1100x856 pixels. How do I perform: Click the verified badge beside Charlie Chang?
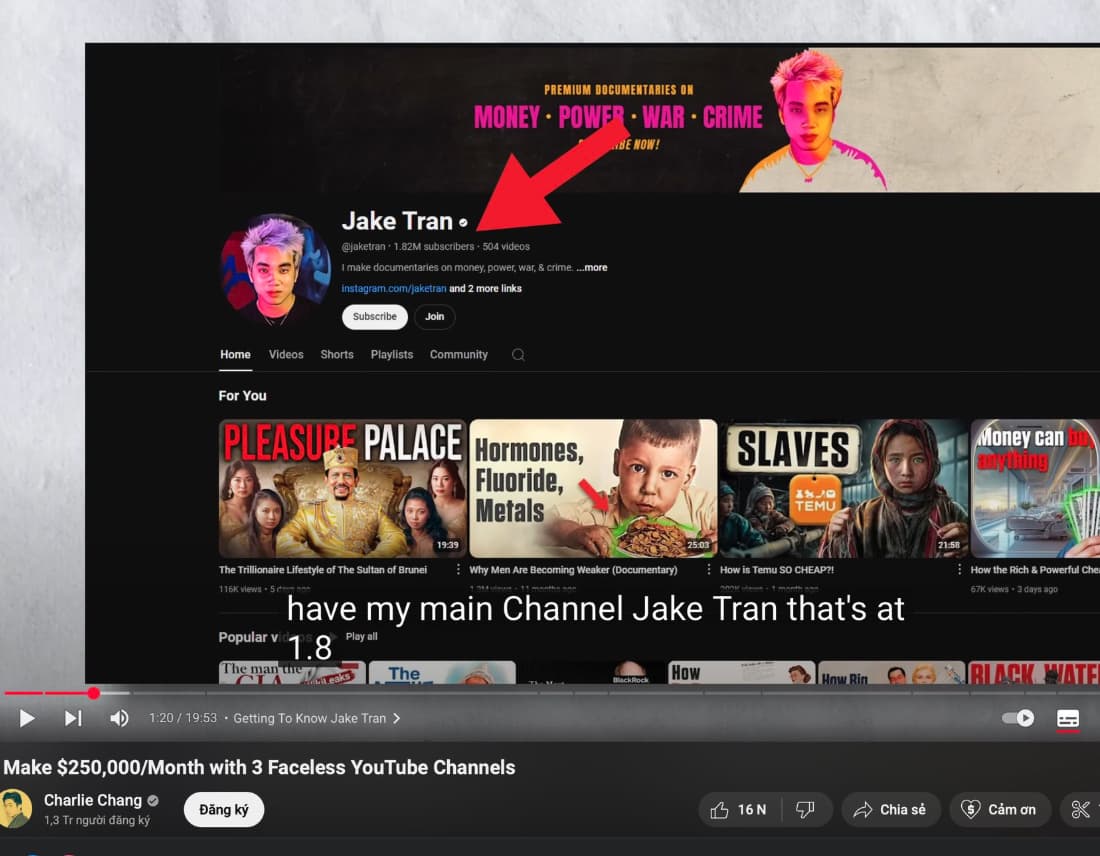tap(153, 801)
